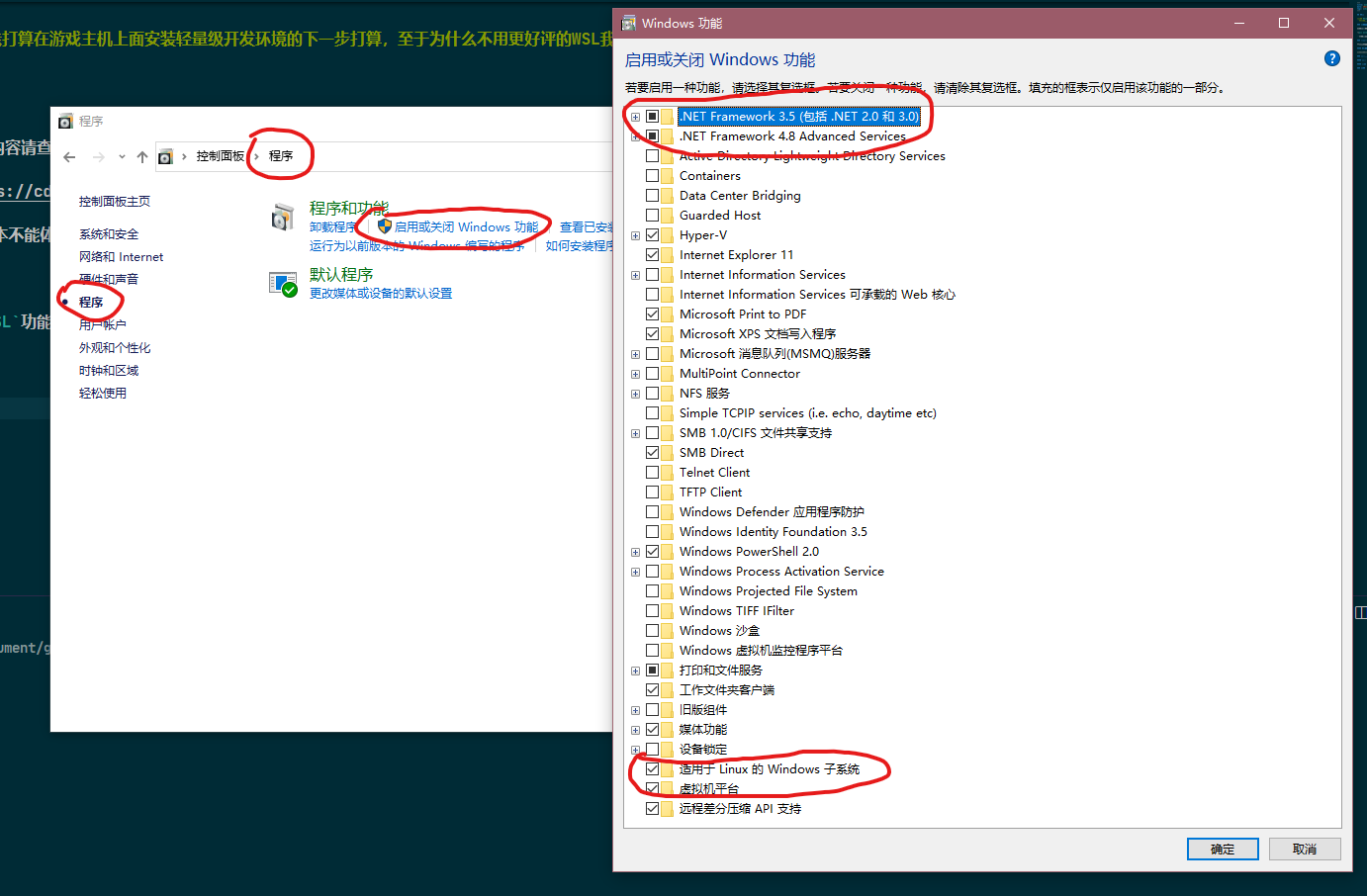This screenshot has height=896, width=1367.
Task: Click 启用或关闭 Windows 功能 link
Action: coord(467,227)
